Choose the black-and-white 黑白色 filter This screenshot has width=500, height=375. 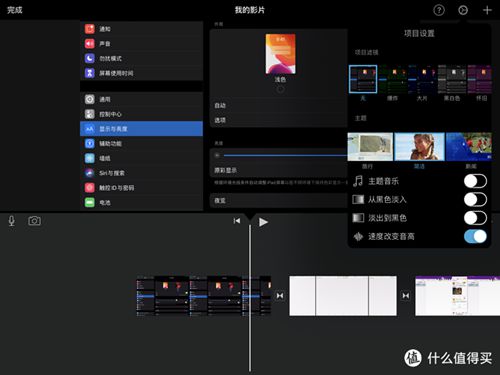click(x=452, y=79)
